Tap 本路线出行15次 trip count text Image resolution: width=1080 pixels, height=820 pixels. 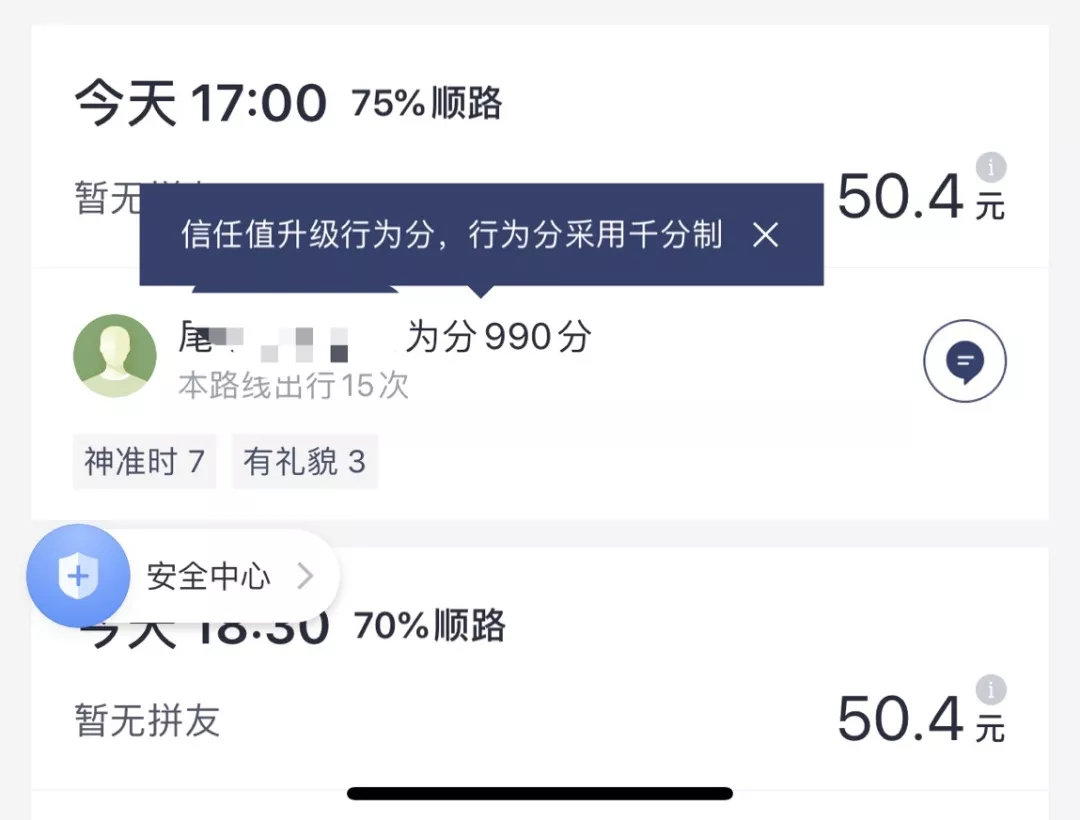click(293, 386)
